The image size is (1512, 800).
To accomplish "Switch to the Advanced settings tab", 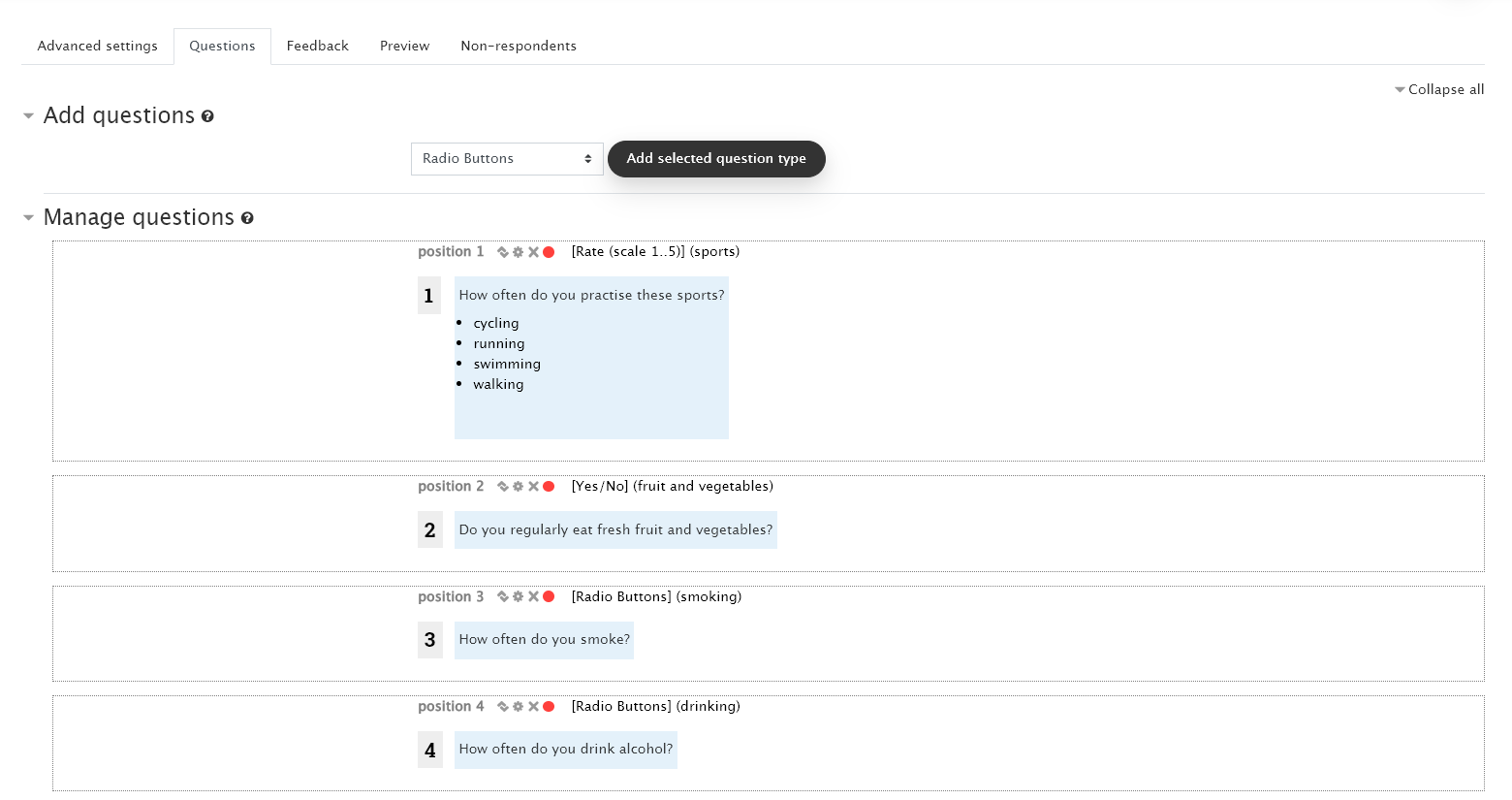I will [x=97, y=47].
